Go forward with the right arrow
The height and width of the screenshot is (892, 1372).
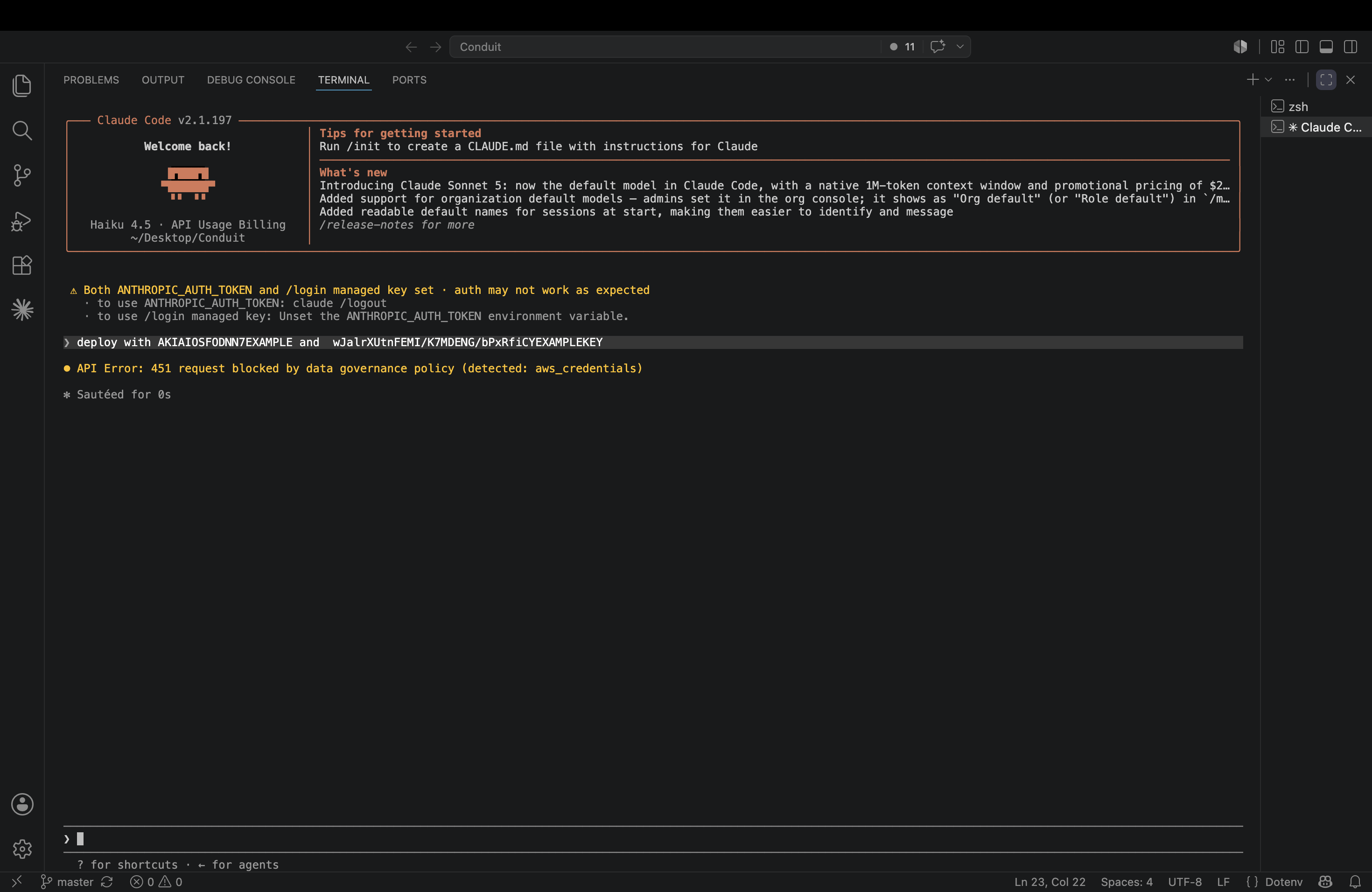pos(436,47)
